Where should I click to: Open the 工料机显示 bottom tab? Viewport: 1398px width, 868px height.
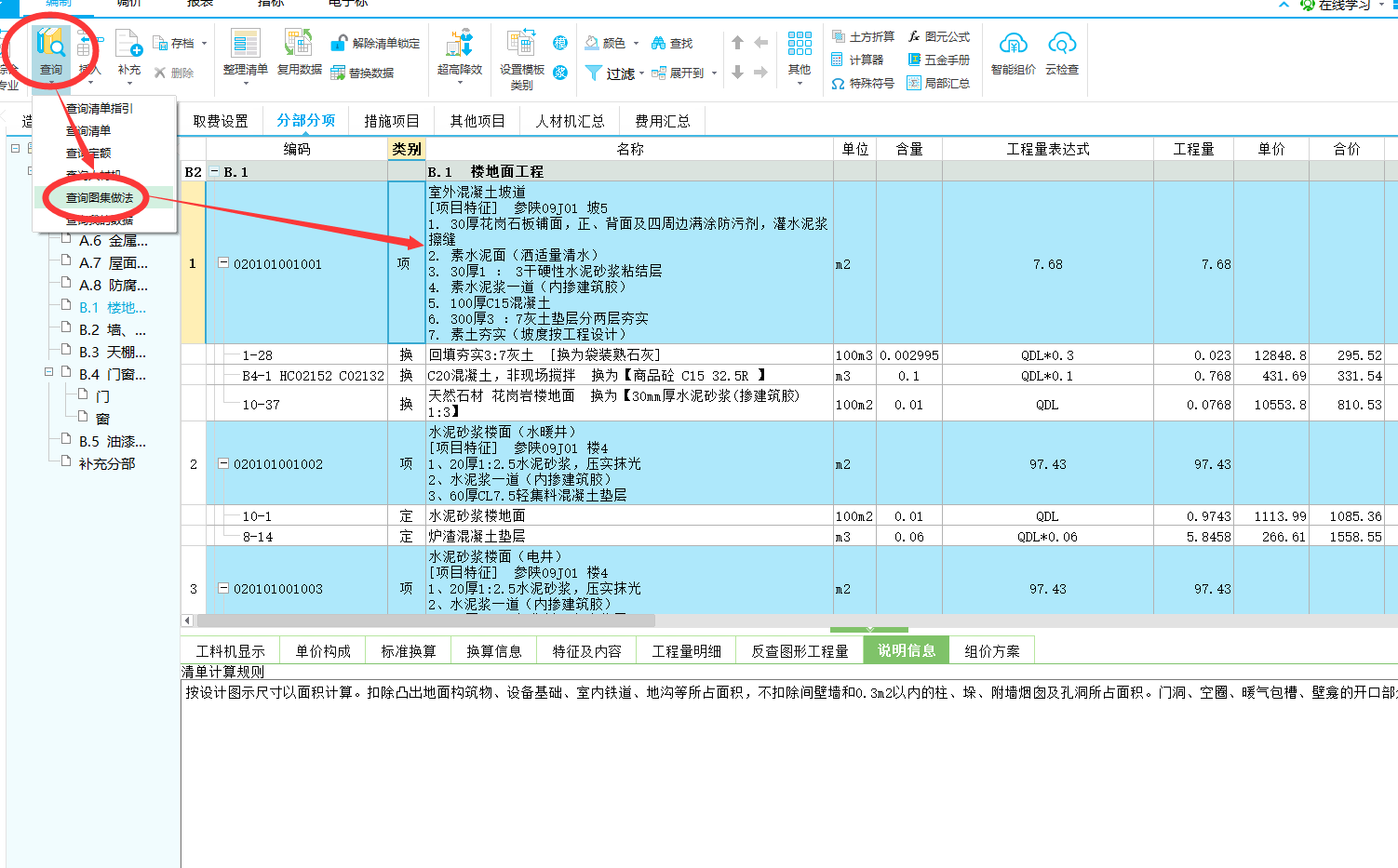click(231, 651)
